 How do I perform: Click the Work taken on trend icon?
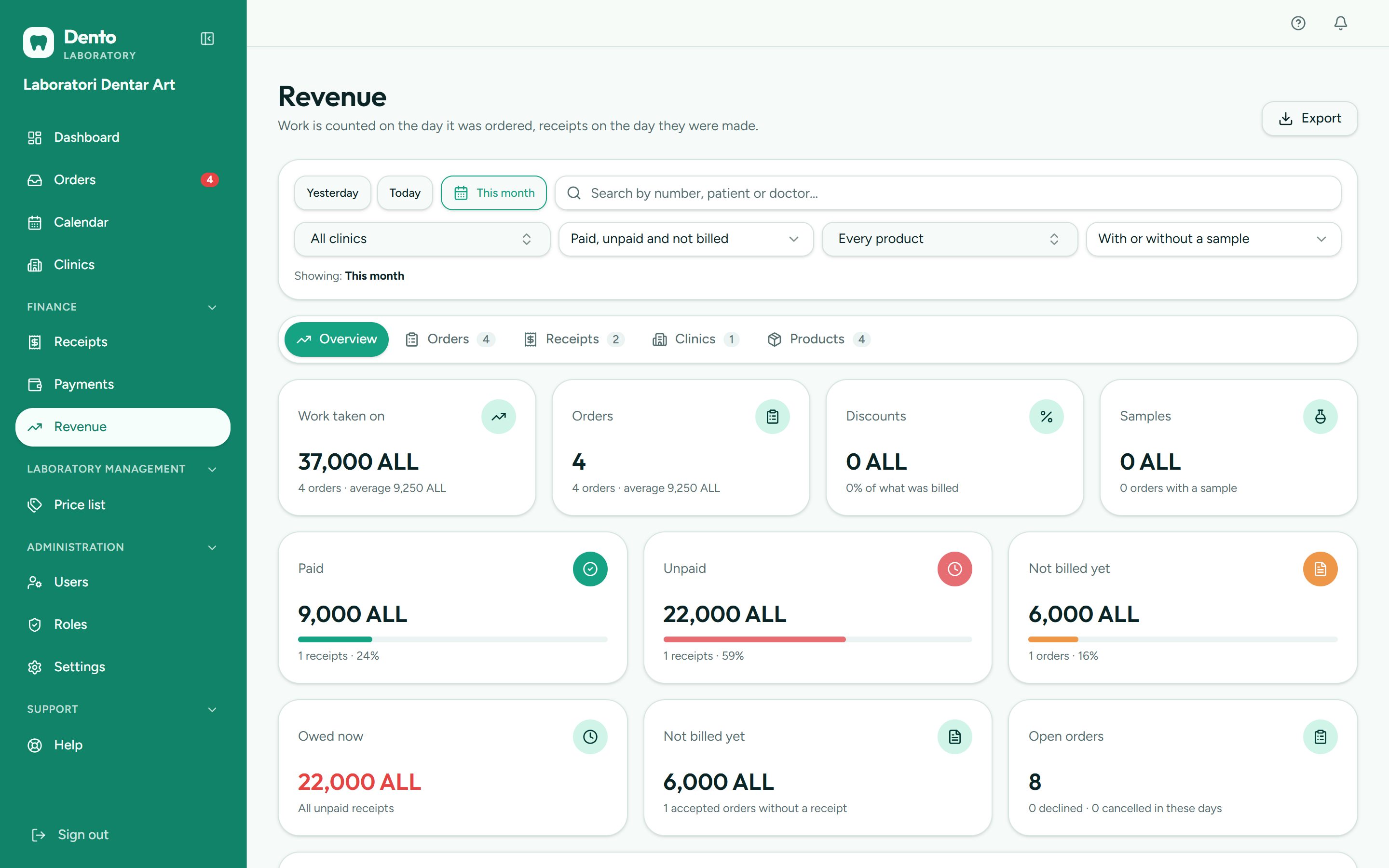tap(498, 416)
